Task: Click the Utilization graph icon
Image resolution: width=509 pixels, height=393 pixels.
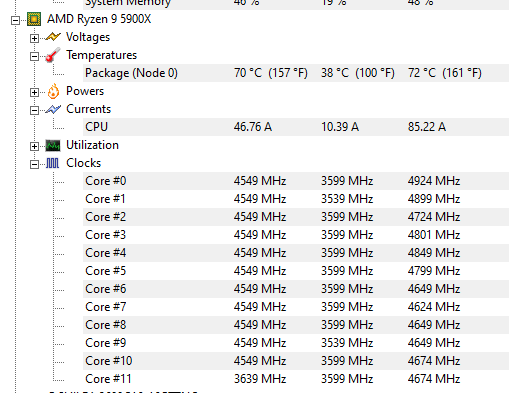Action: [53, 145]
